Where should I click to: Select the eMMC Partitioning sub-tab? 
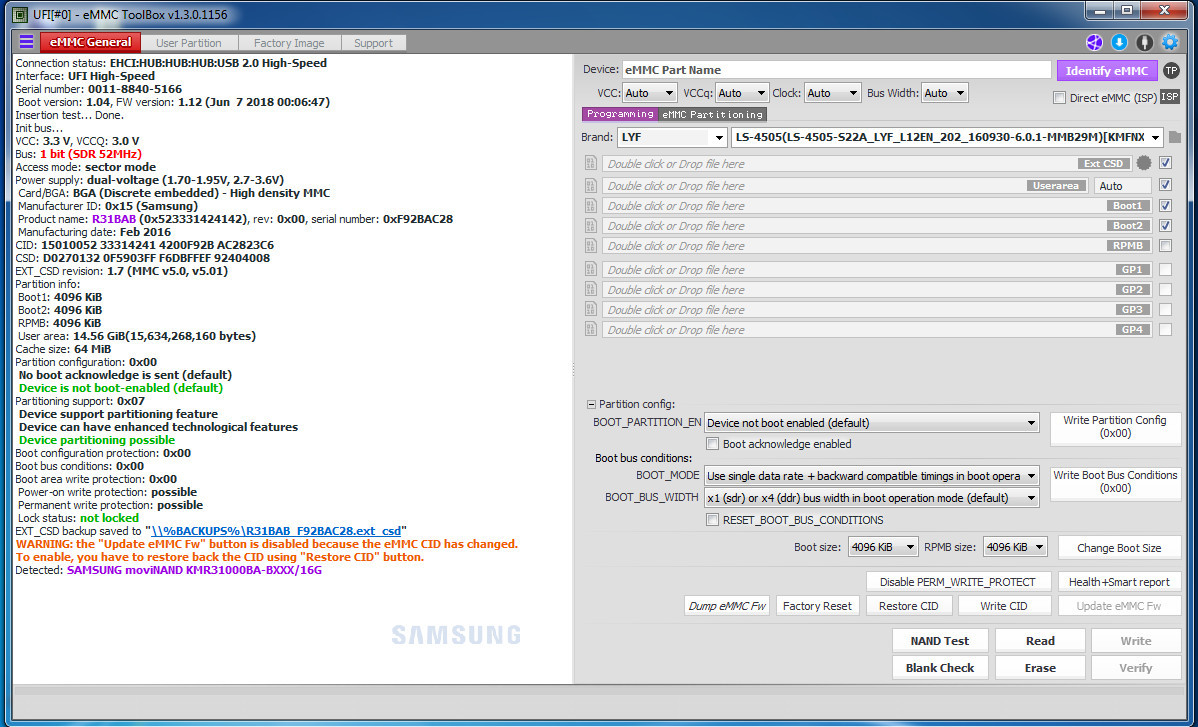point(712,114)
